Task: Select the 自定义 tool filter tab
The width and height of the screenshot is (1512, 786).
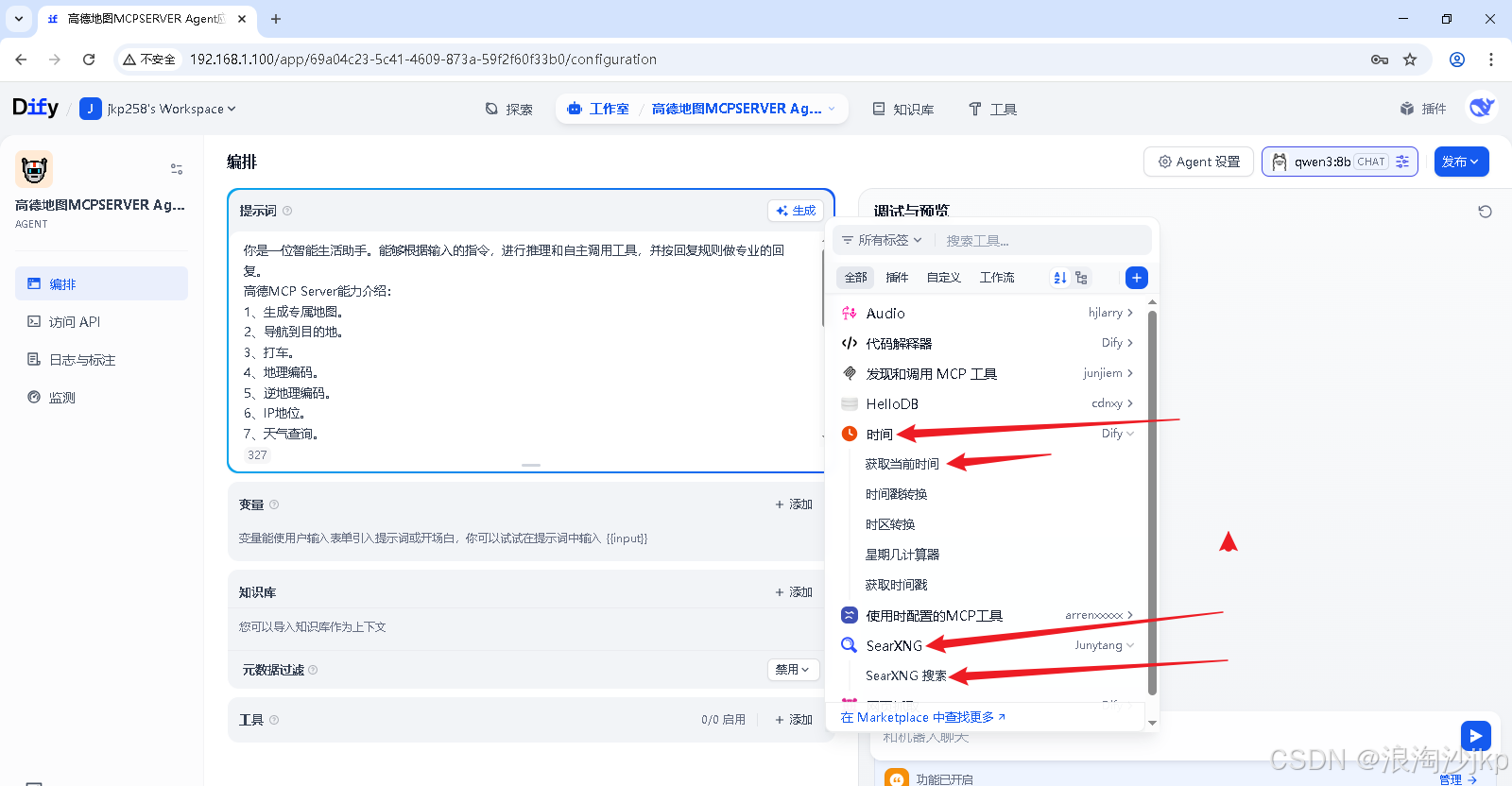Action: coord(943,277)
